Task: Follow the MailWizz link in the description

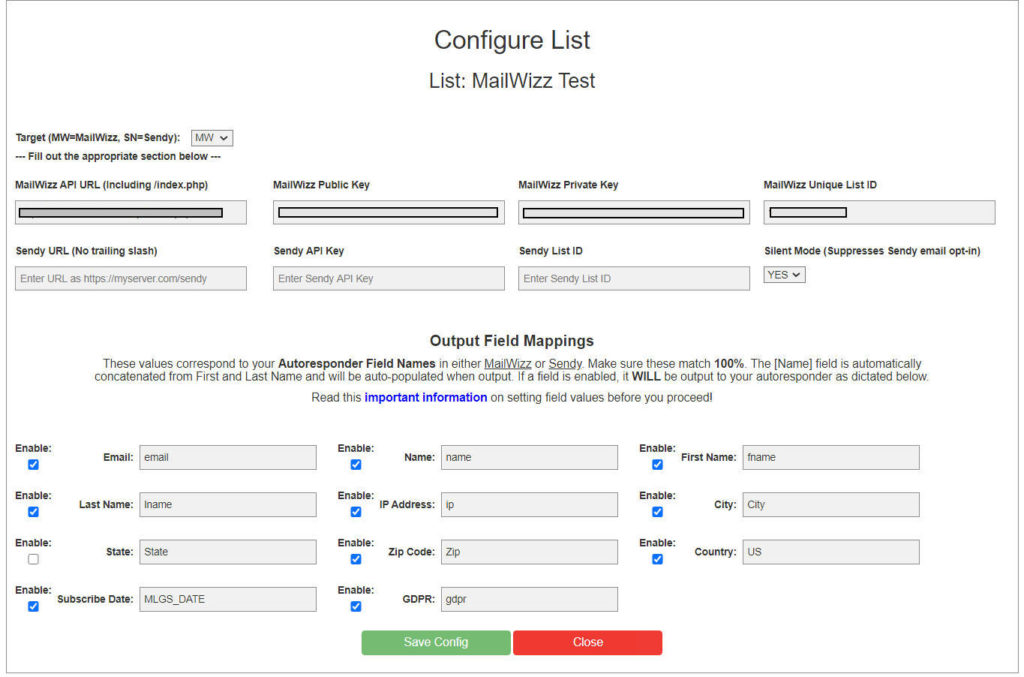Action: tap(507, 364)
